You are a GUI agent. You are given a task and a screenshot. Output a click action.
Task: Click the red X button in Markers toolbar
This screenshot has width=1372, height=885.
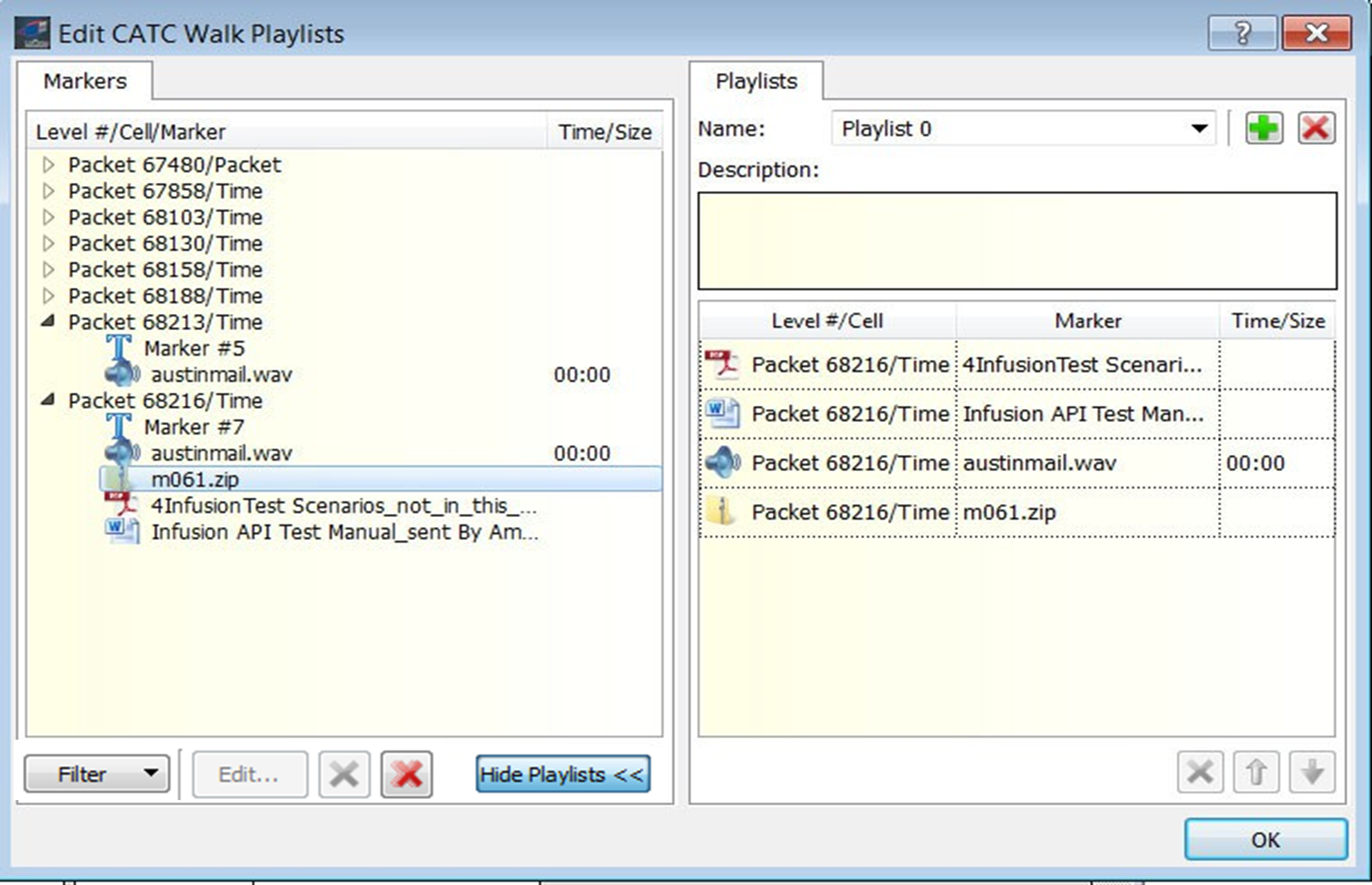pyautogui.click(x=406, y=774)
